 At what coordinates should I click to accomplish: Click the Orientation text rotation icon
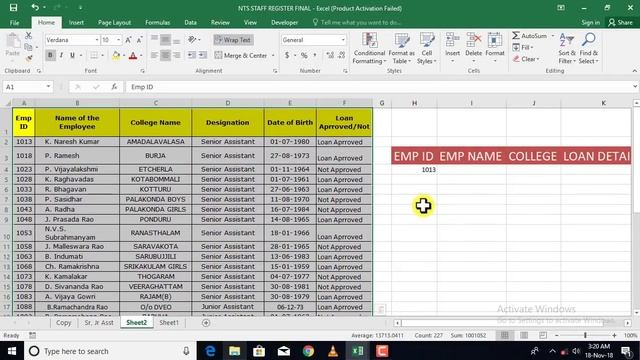(x=192, y=40)
